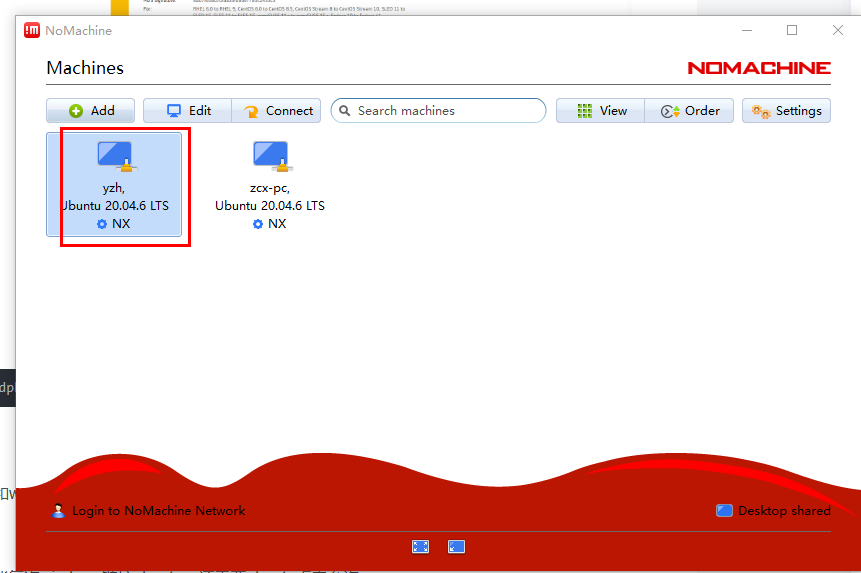861x573 pixels.
Task: Click the Connect button
Action: tap(276, 111)
